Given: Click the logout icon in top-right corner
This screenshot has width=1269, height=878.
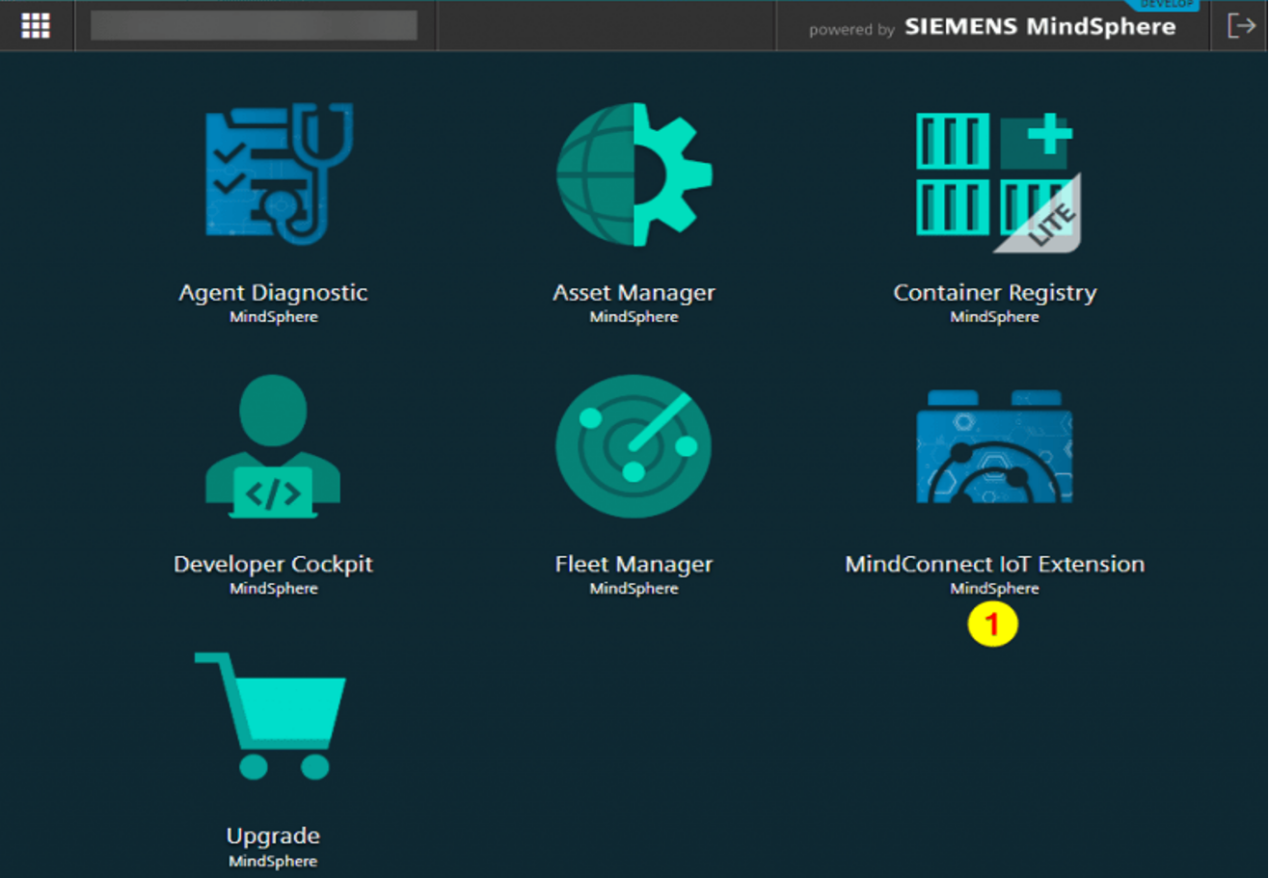Looking at the screenshot, I should click(x=1240, y=26).
